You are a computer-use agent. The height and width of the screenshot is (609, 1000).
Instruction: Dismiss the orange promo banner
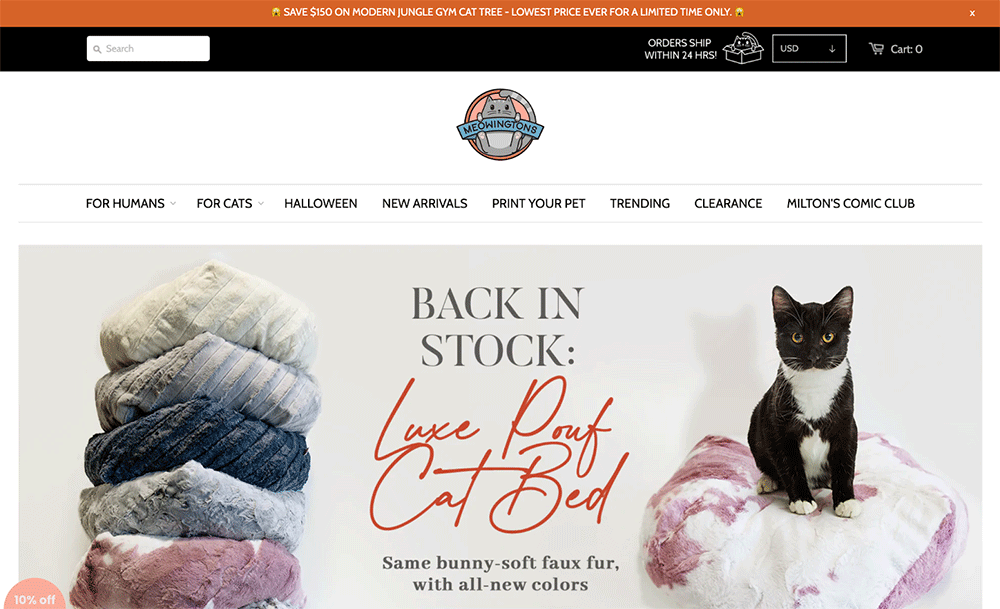click(x=972, y=13)
